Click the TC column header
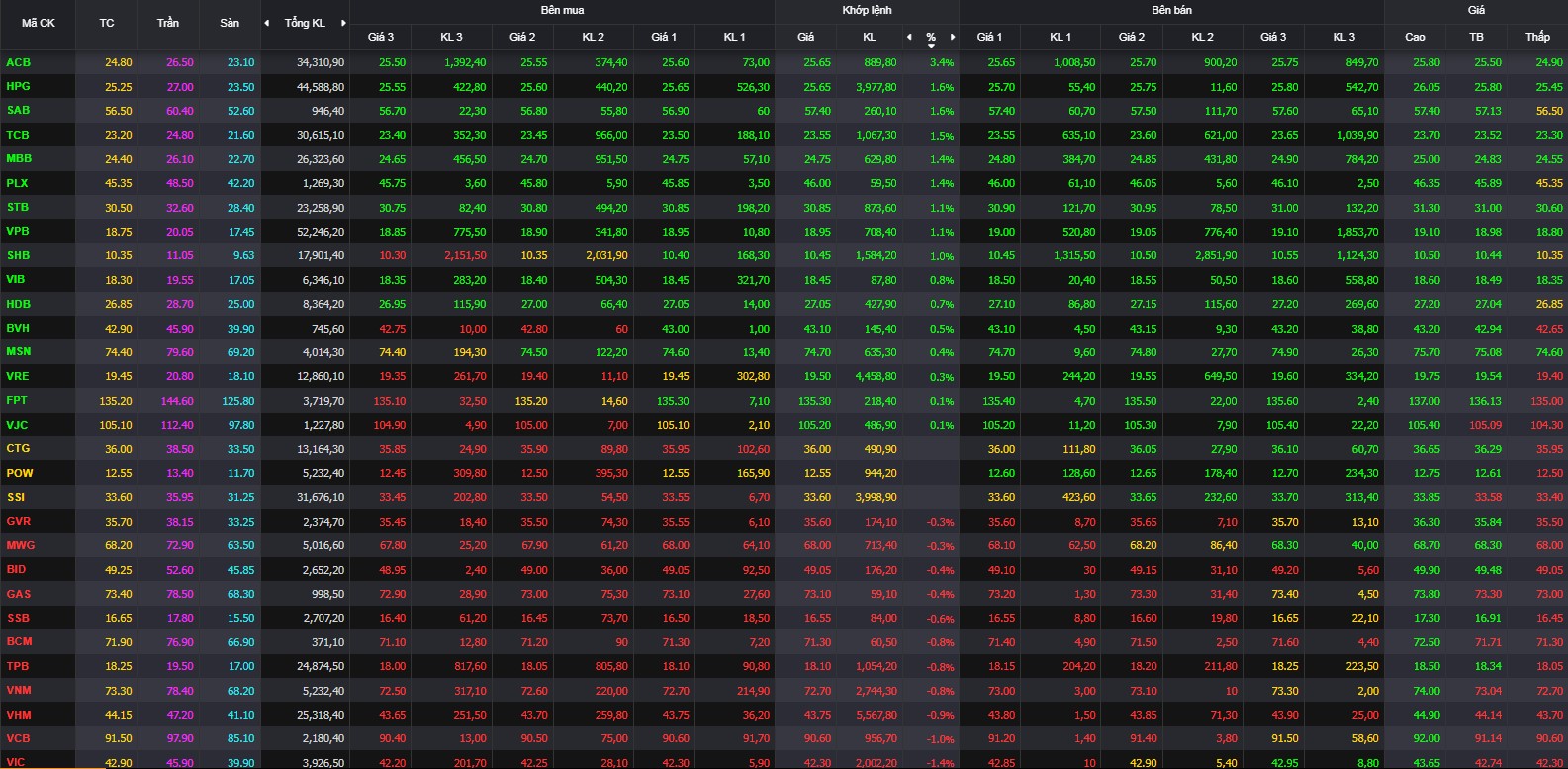 point(107,23)
